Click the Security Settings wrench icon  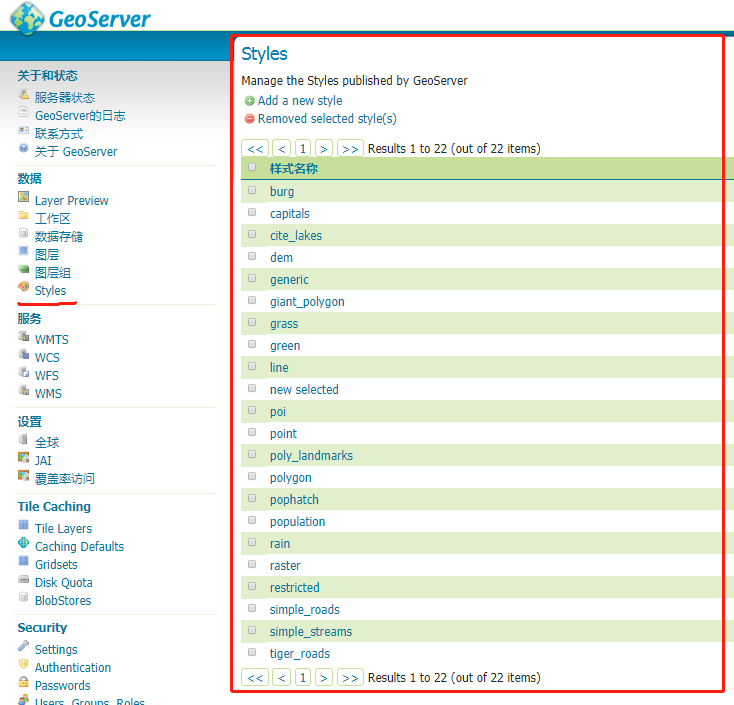pyautogui.click(x=23, y=646)
